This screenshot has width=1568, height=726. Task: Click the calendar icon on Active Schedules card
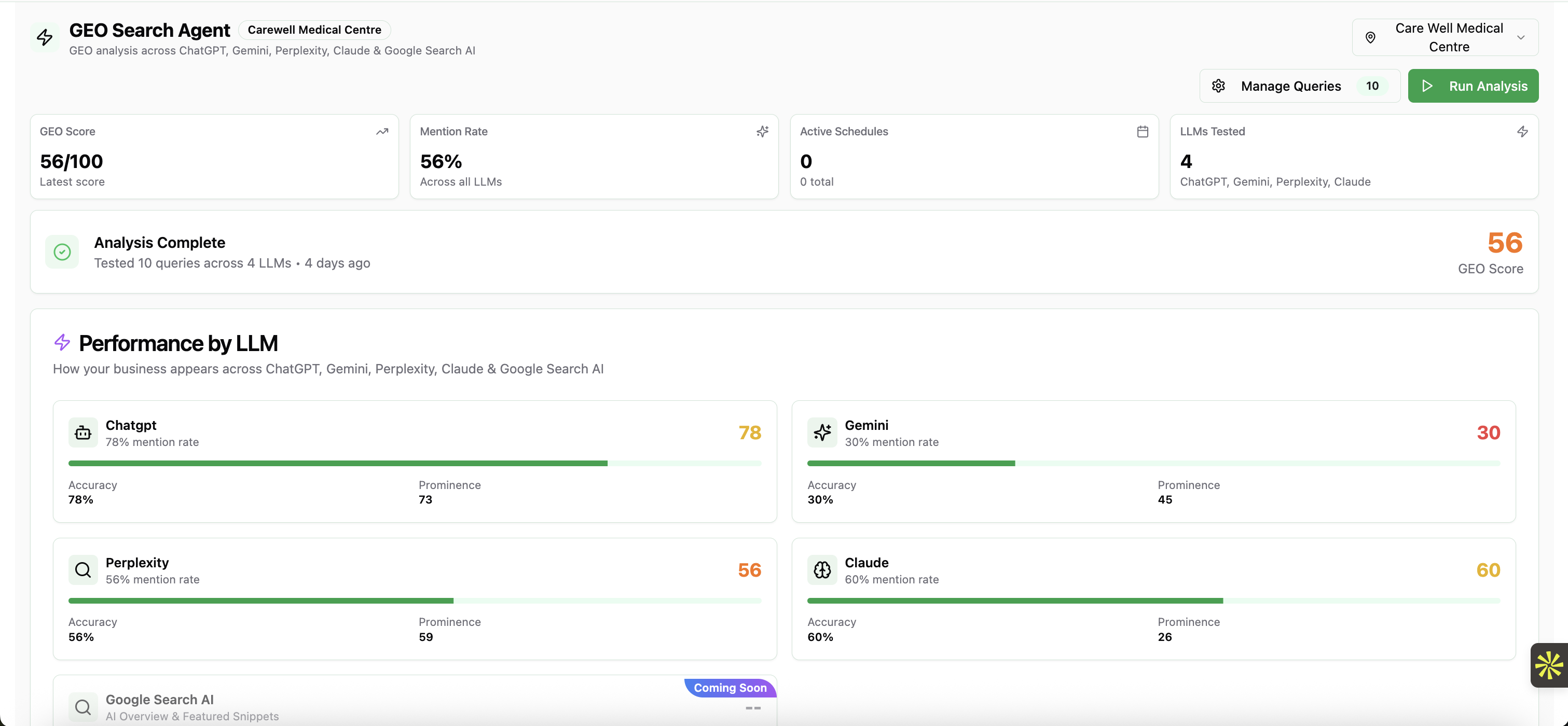pyautogui.click(x=1143, y=131)
